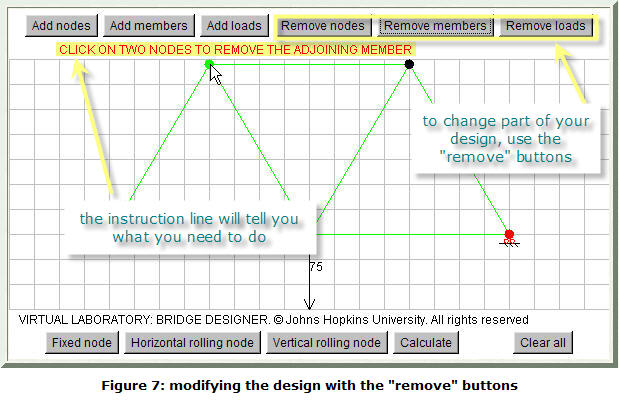
Task: Select the Add members button
Action: click(149, 26)
